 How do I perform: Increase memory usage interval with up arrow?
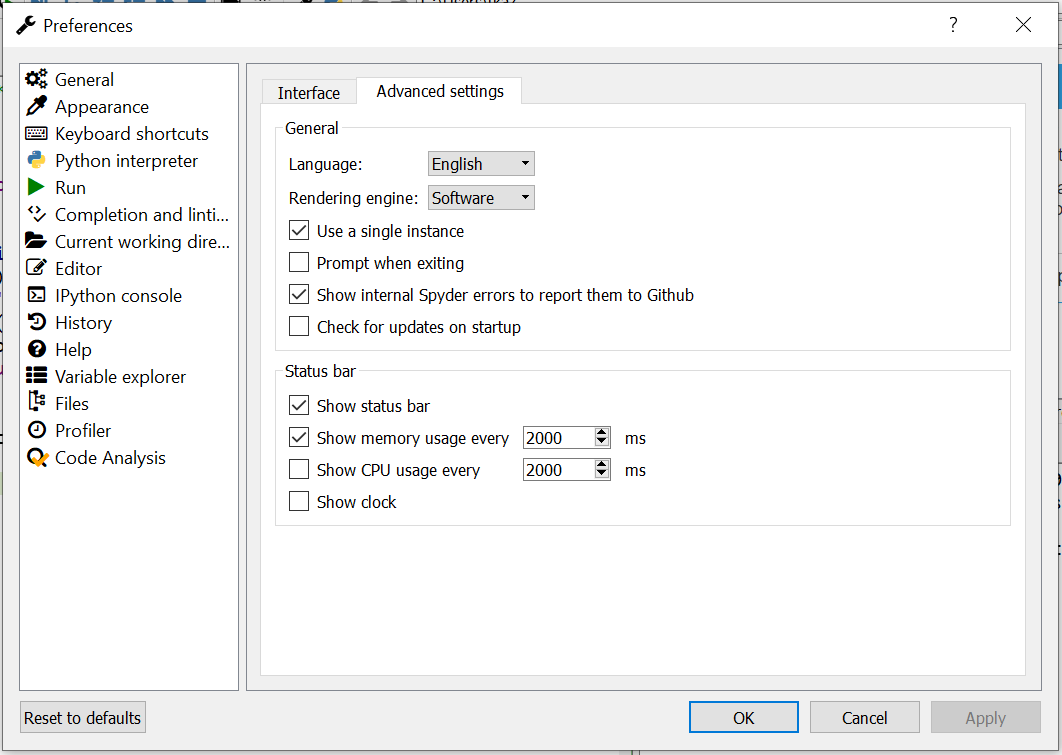coord(602,433)
